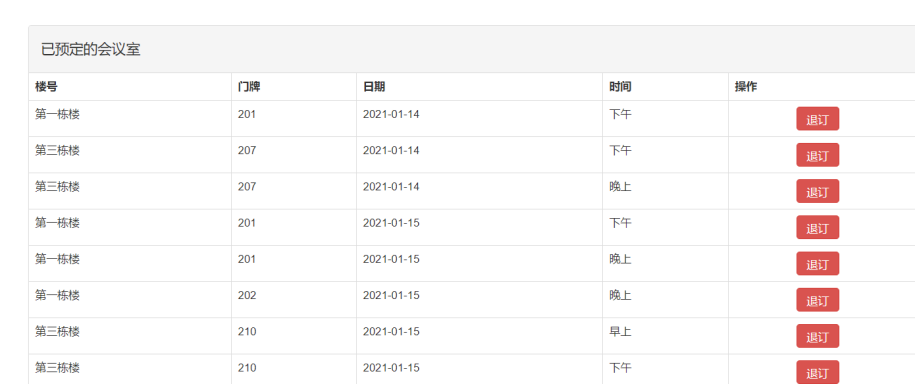Screen dimensions: 915x384
Task: Click the 已预定的会议室 panel title
Action: [90, 50]
